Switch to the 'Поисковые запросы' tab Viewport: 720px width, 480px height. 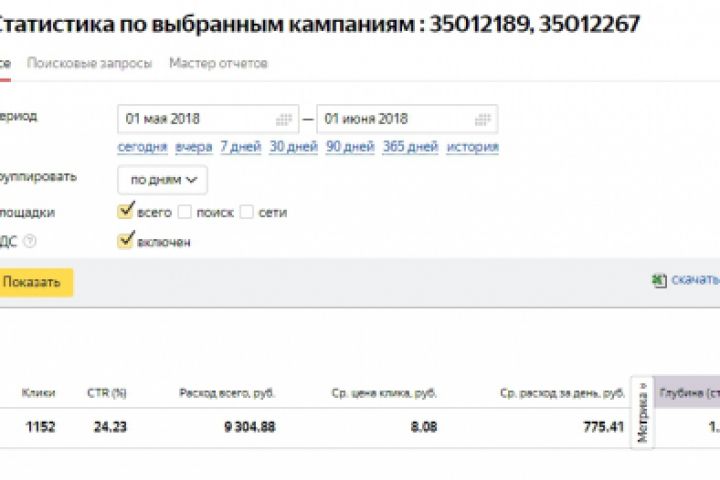(90, 63)
